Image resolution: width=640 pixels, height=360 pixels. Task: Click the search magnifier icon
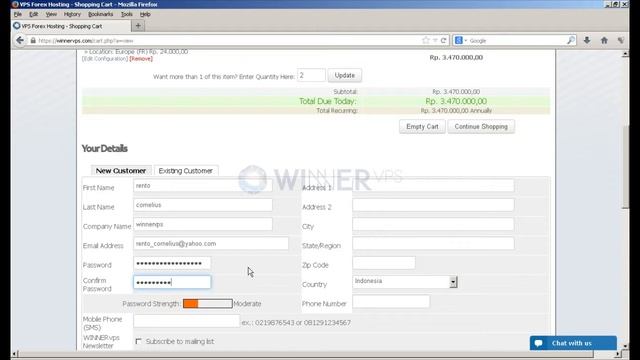[x=571, y=40]
